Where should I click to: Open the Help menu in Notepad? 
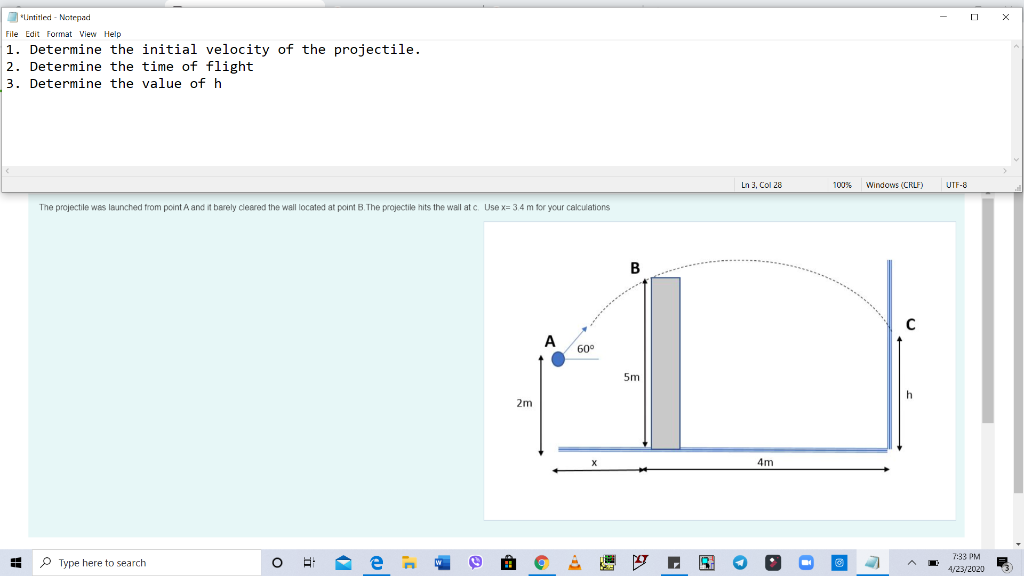click(x=112, y=33)
